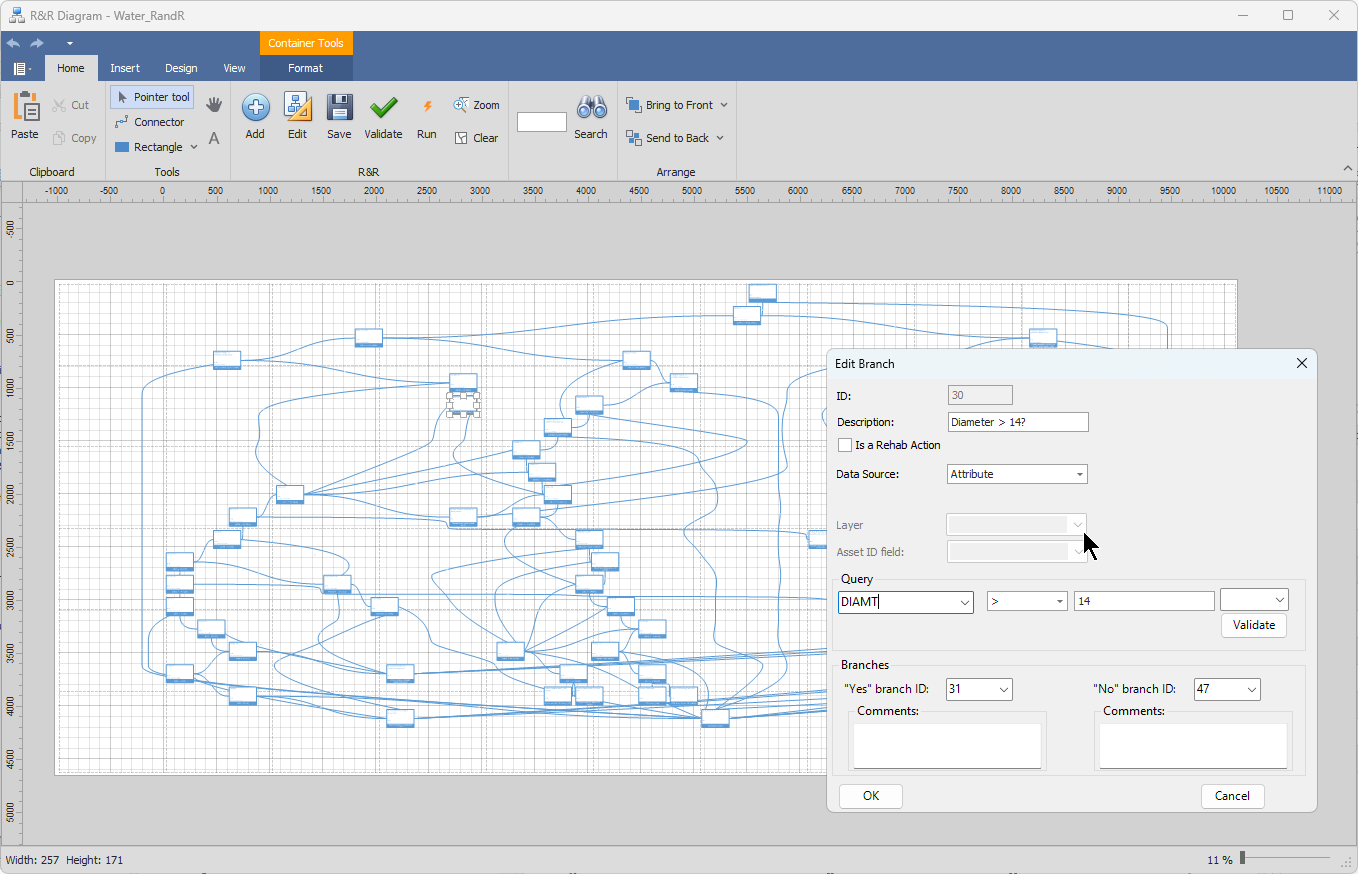Screen dimensions: 1358x874
Task: Click the Add node icon
Action: tap(255, 108)
